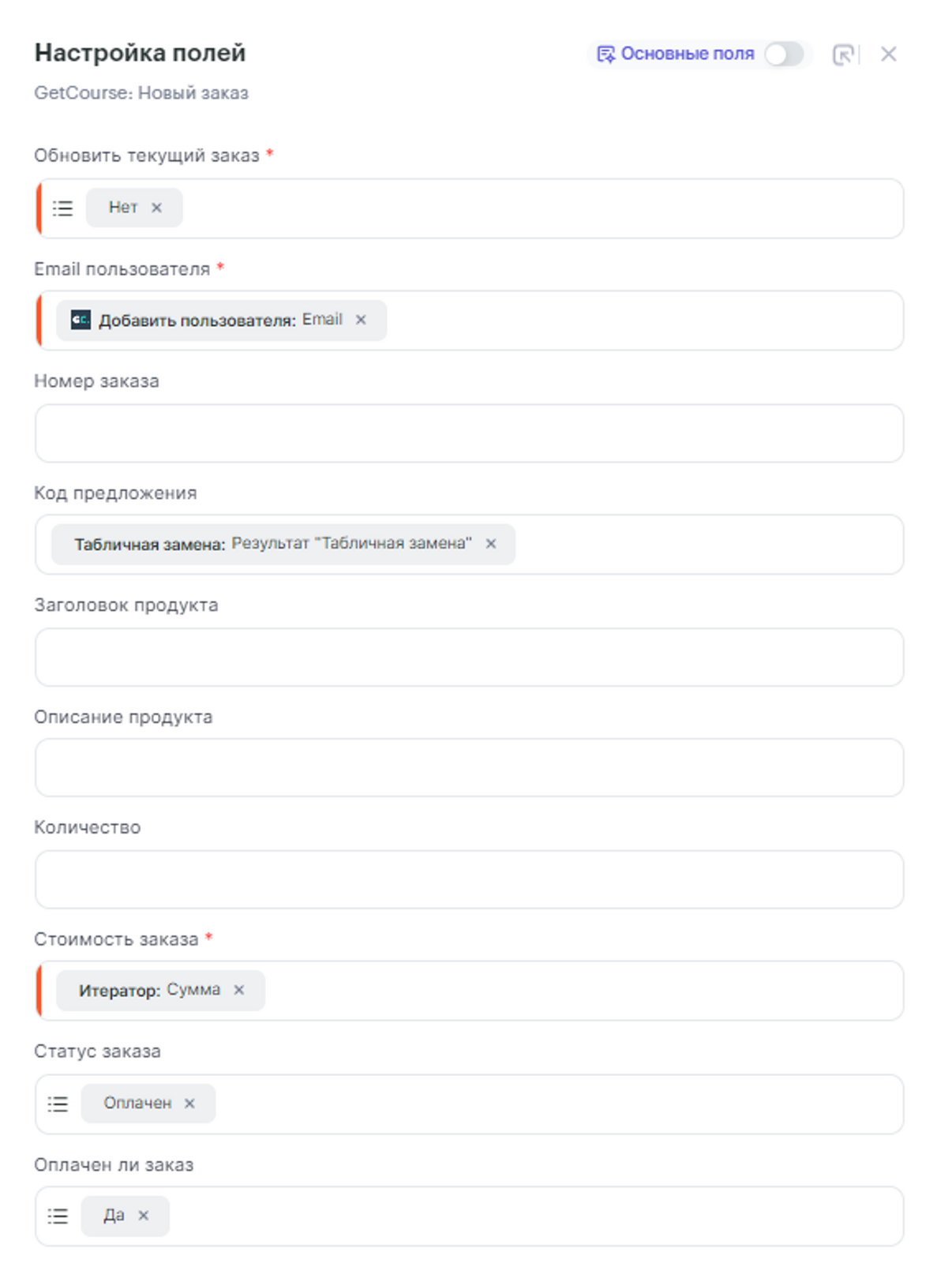Click the Номер заказа input field
The height and width of the screenshot is (1263, 952).
click(469, 433)
